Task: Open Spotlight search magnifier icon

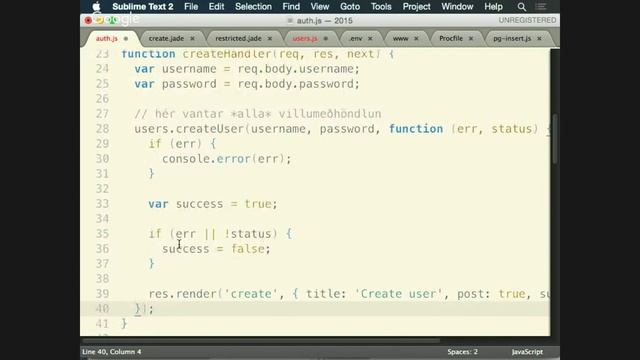Action: 522,7
